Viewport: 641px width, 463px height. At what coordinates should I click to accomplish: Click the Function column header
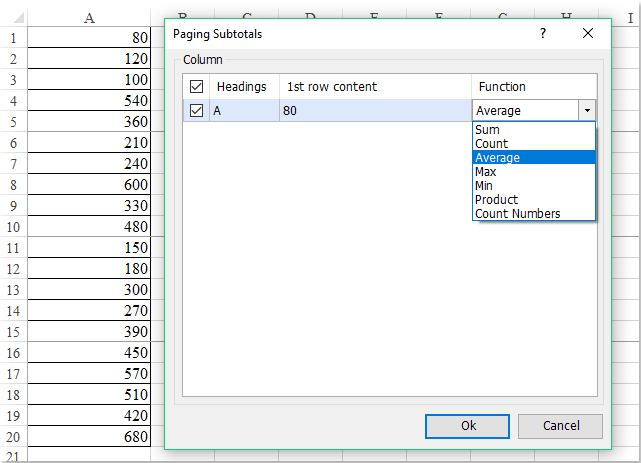click(502, 87)
